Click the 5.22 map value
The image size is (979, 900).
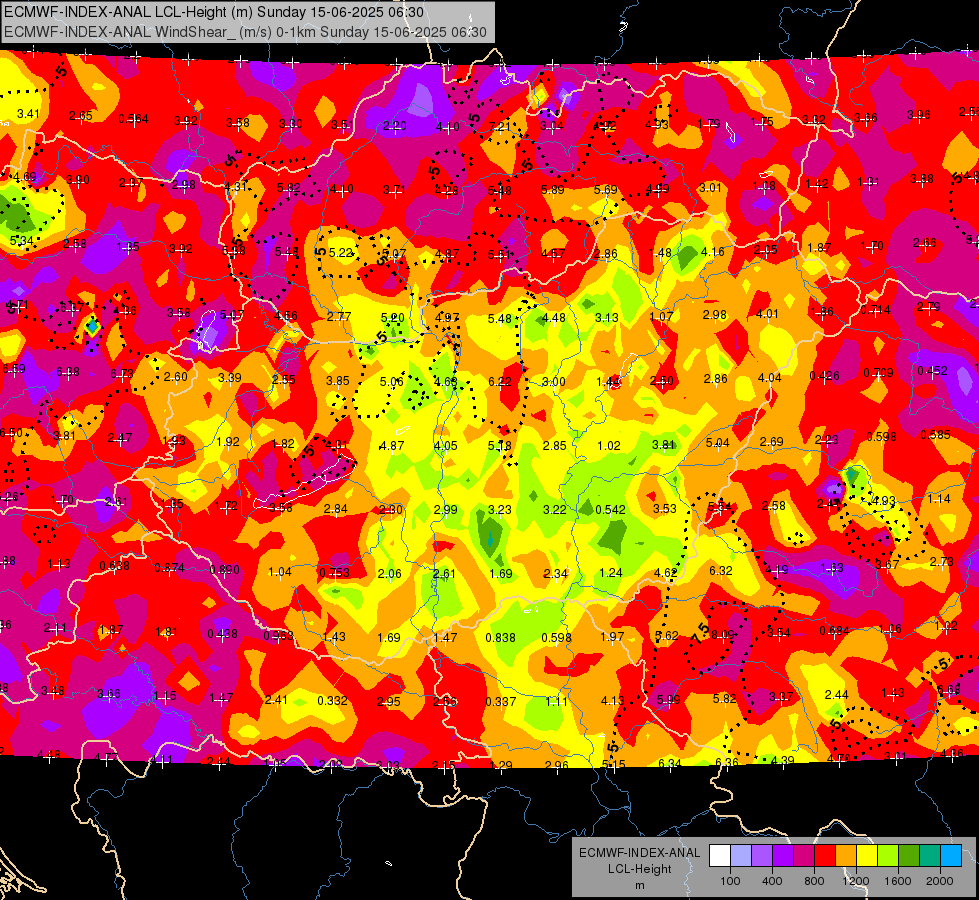tap(341, 252)
